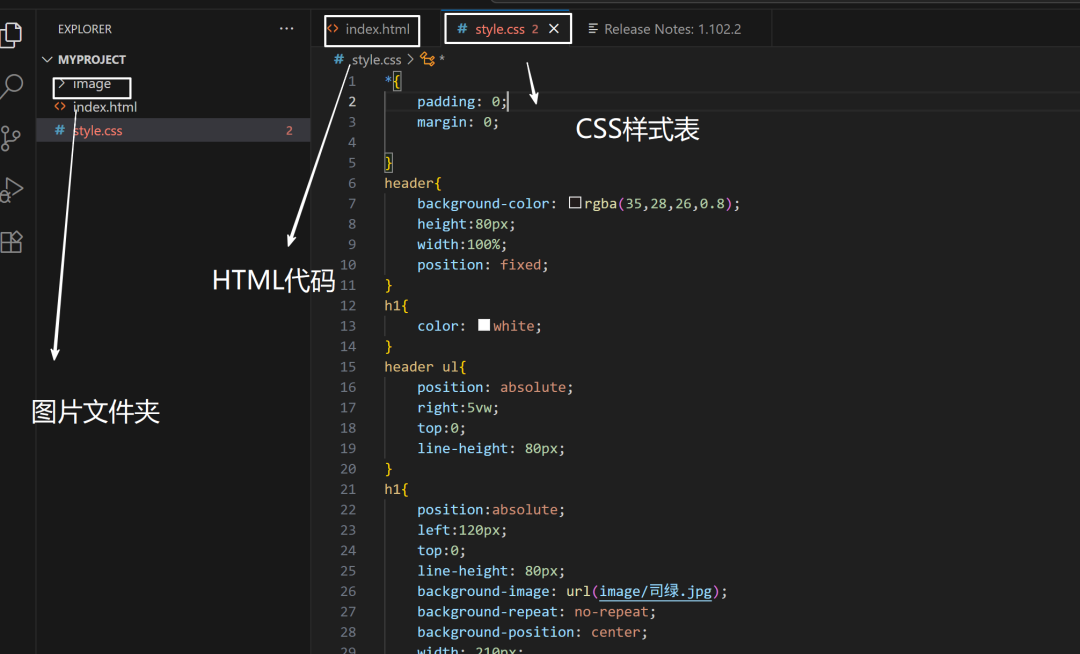This screenshot has width=1080, height=654.
Task: Click the white color swatch in h1 rule
Action: click(x=484, y=325)
